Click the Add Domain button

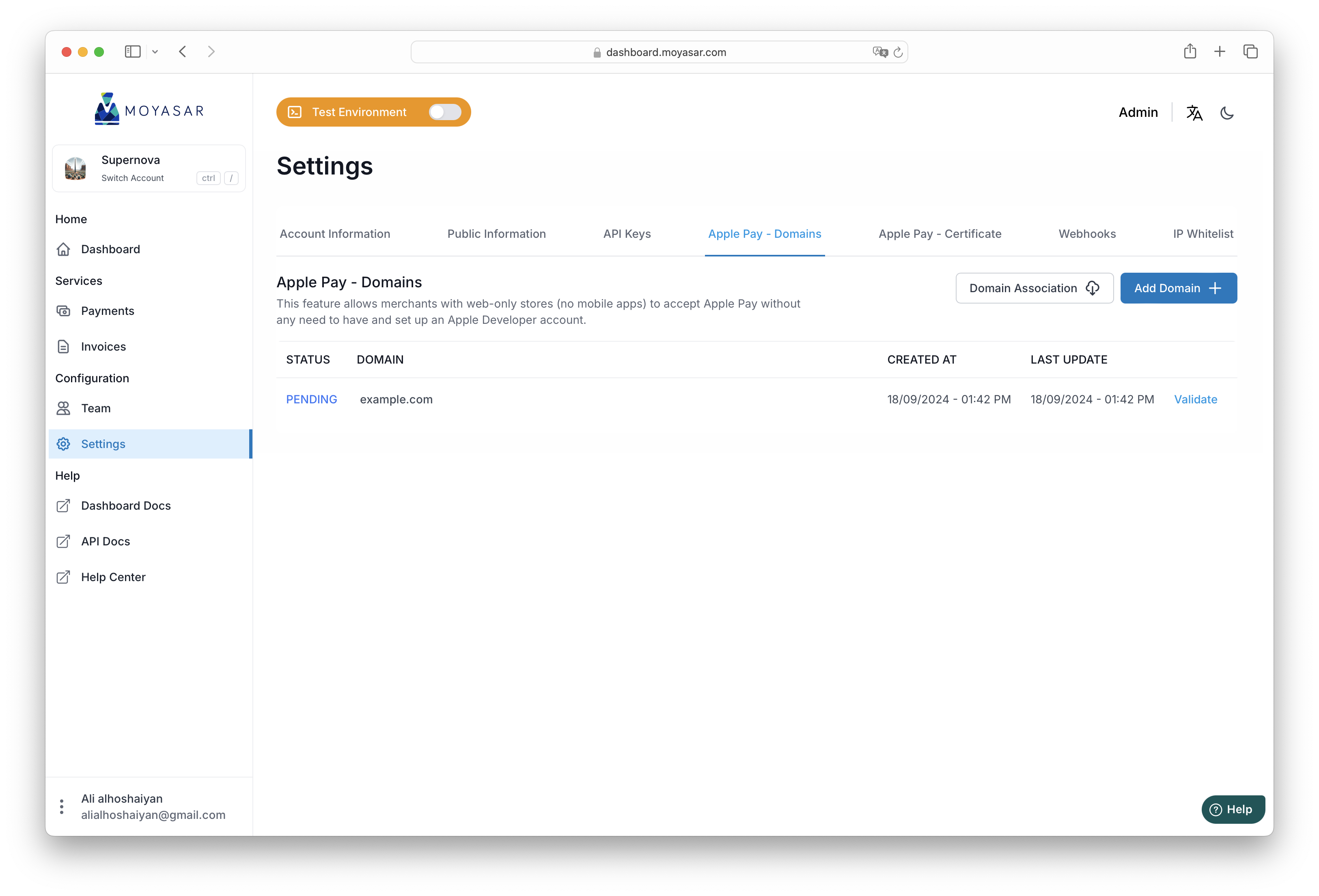[x=1178, y=288]
